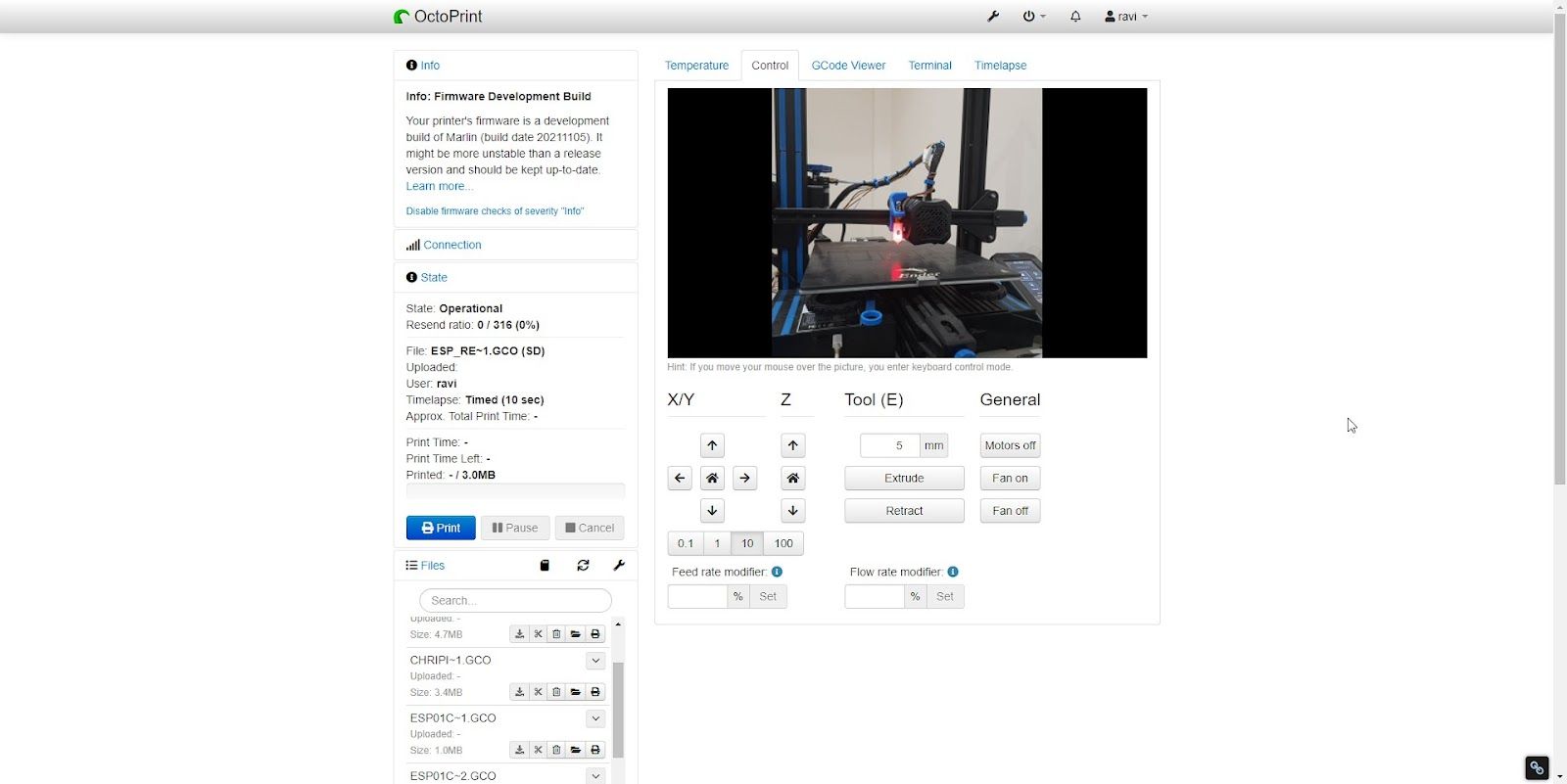Screen dimensions: 1567x784
Task: Home the X/Y axes
Action: click(x=712, y=479)
